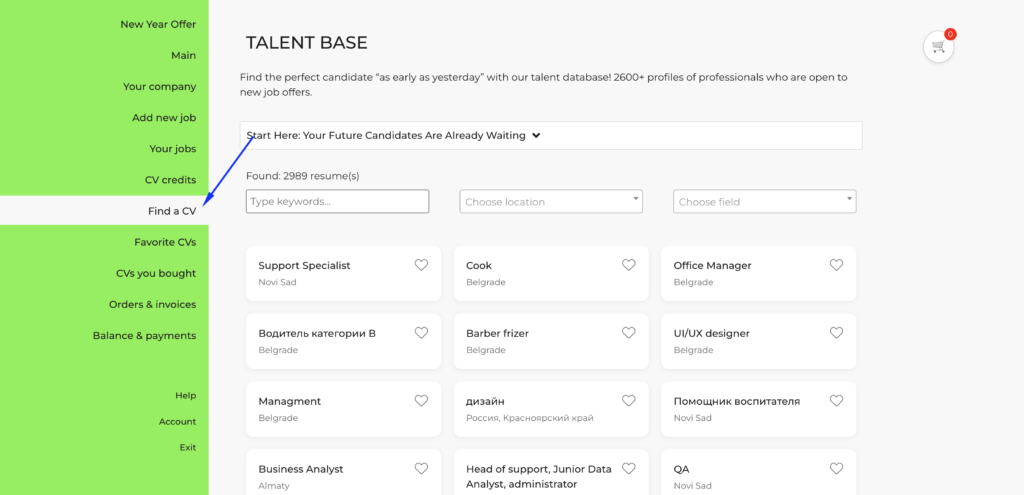Screen dimensions: 1024x495
Task: Open New Year Offer in sidebar
Action: [x=158, y=24]
